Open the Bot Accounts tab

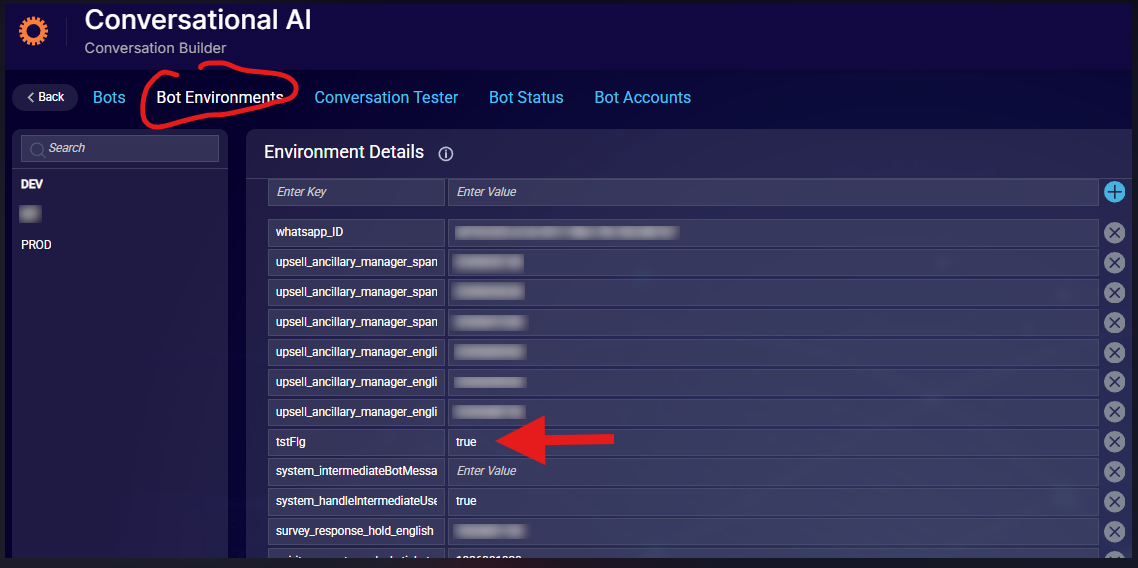(642, 97)
